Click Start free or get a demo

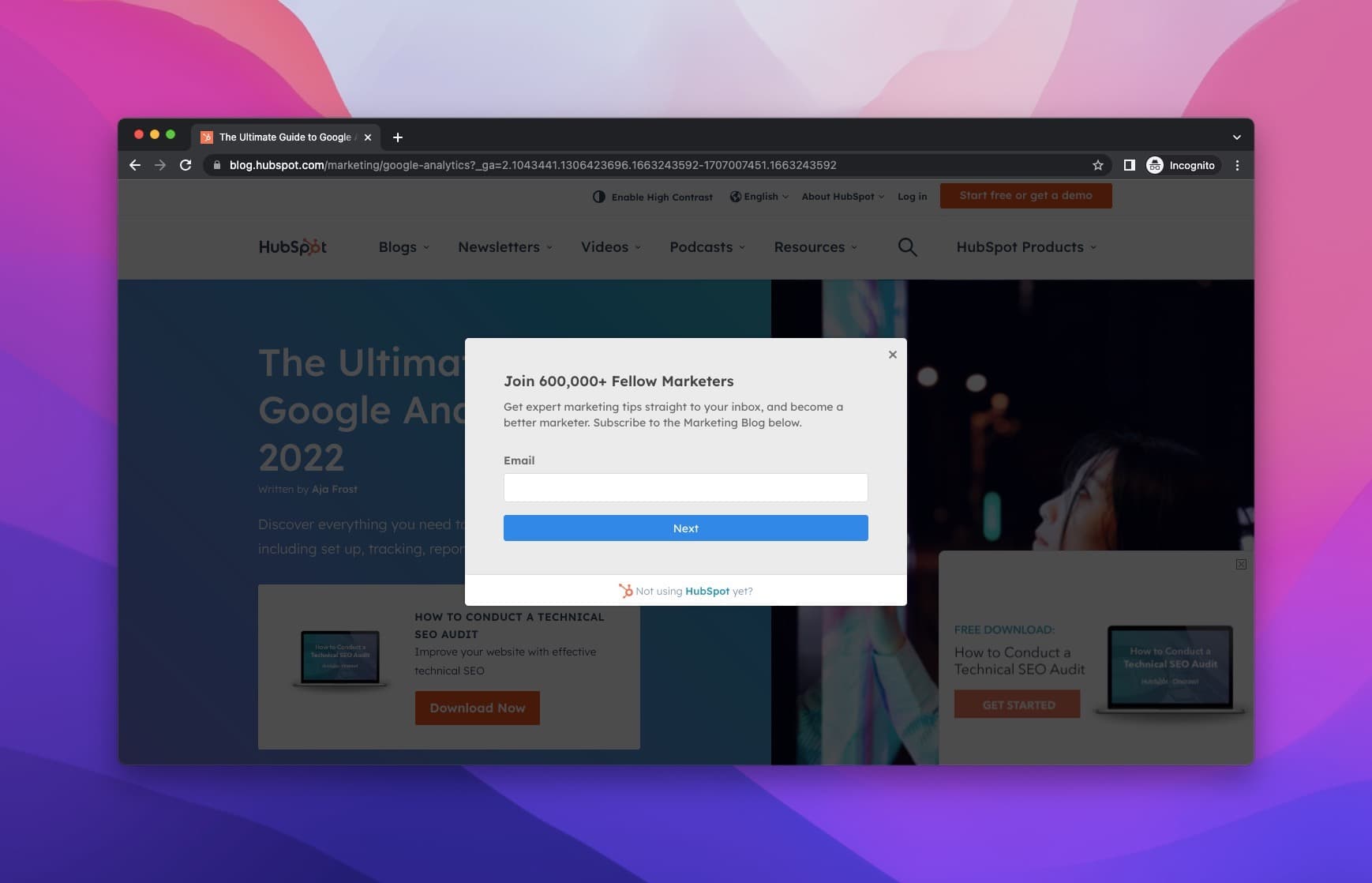pos(1026,196)
